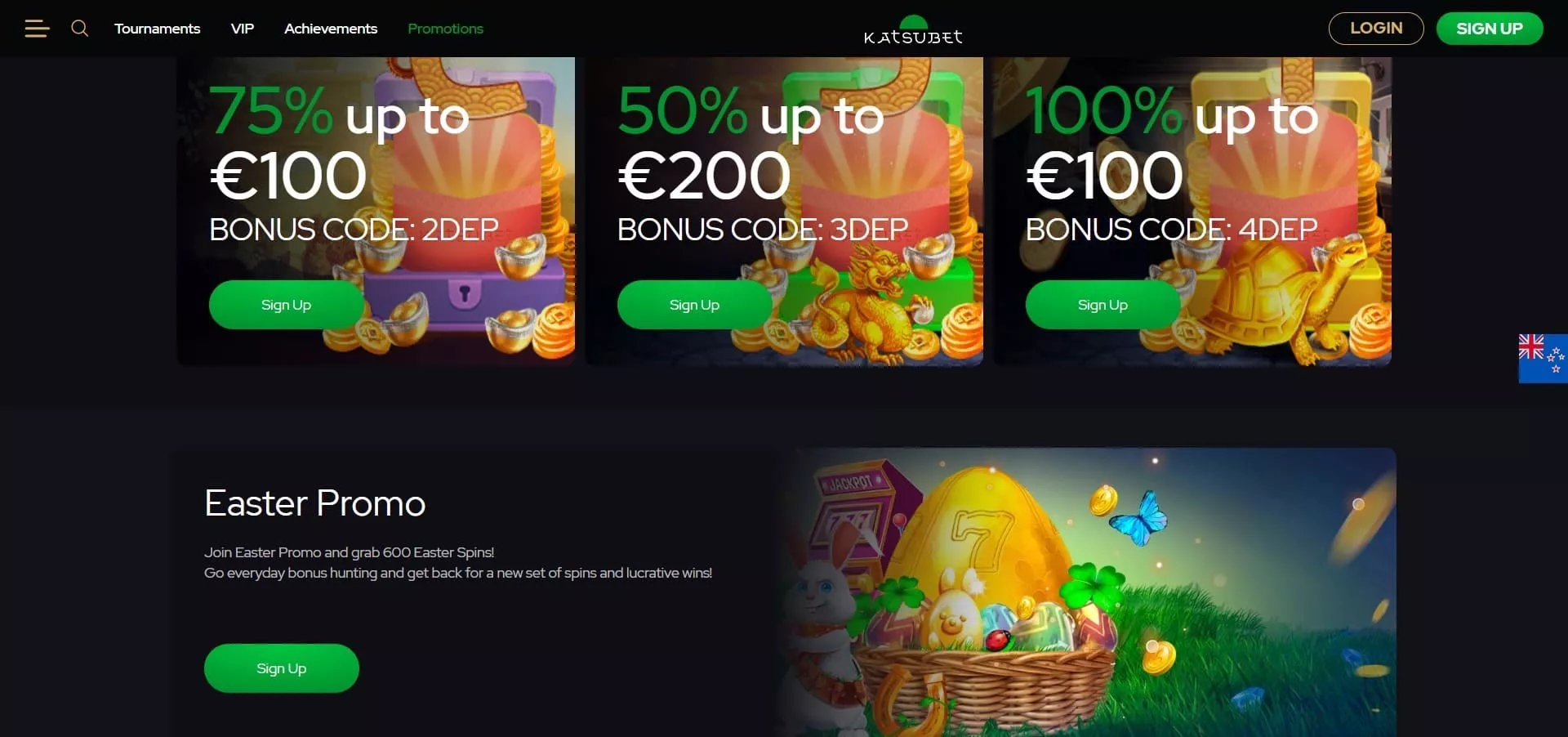Open the 100% up to €100 promo card
Viewport: 1568px width, 737px height.
click(1192, 211)
